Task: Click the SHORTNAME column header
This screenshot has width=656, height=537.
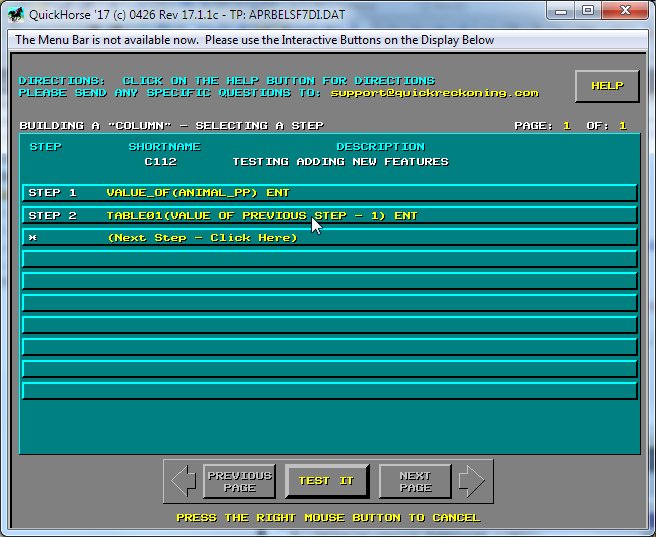Action: click(164, 147)
